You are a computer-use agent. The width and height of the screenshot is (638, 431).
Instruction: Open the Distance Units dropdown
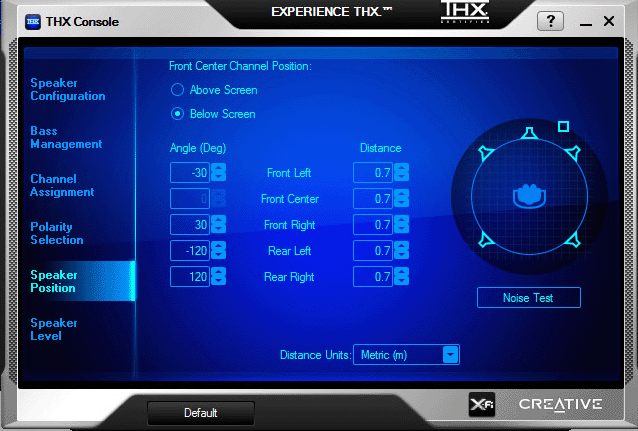[x=450, y=354]
